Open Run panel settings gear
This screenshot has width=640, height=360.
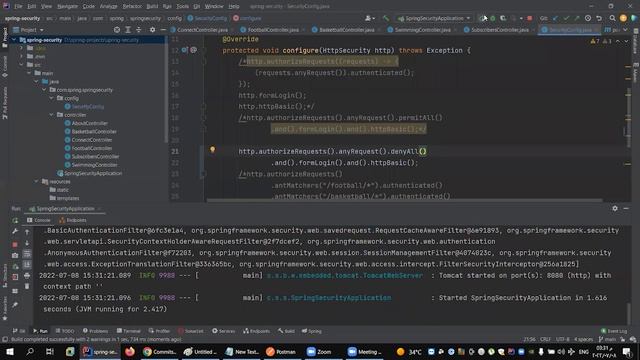pos(615,208)
